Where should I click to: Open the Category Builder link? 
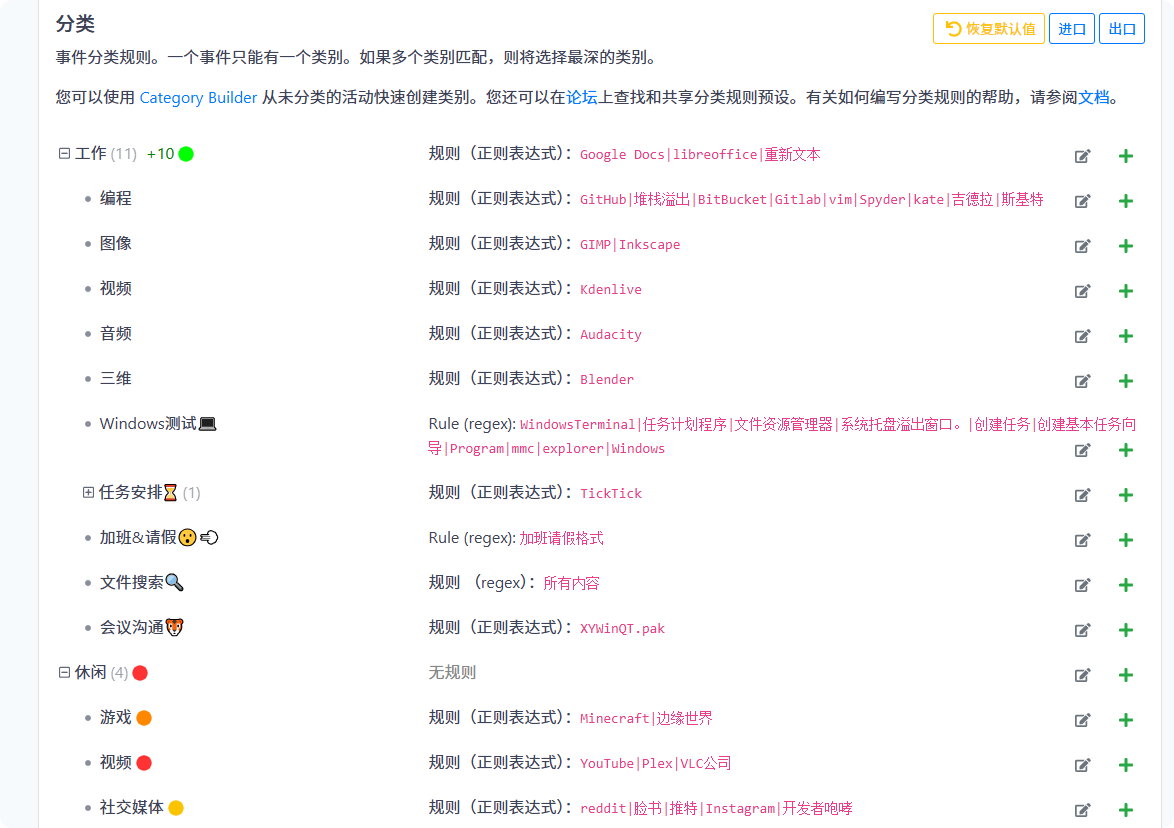[198, 97]
